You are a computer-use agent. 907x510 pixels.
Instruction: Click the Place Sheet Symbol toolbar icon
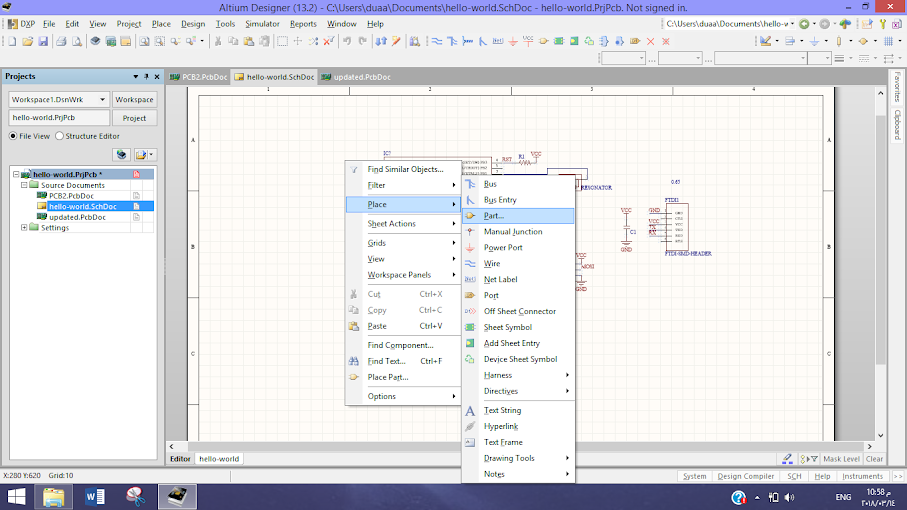(x=559, y=41)
